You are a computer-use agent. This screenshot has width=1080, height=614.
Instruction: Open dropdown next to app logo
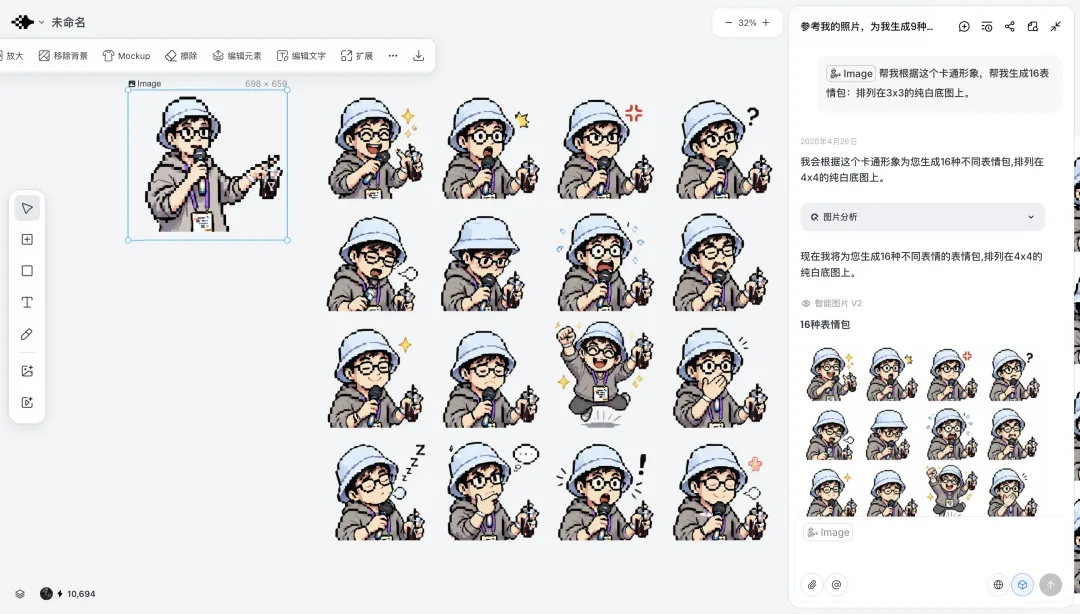[41, 22]
